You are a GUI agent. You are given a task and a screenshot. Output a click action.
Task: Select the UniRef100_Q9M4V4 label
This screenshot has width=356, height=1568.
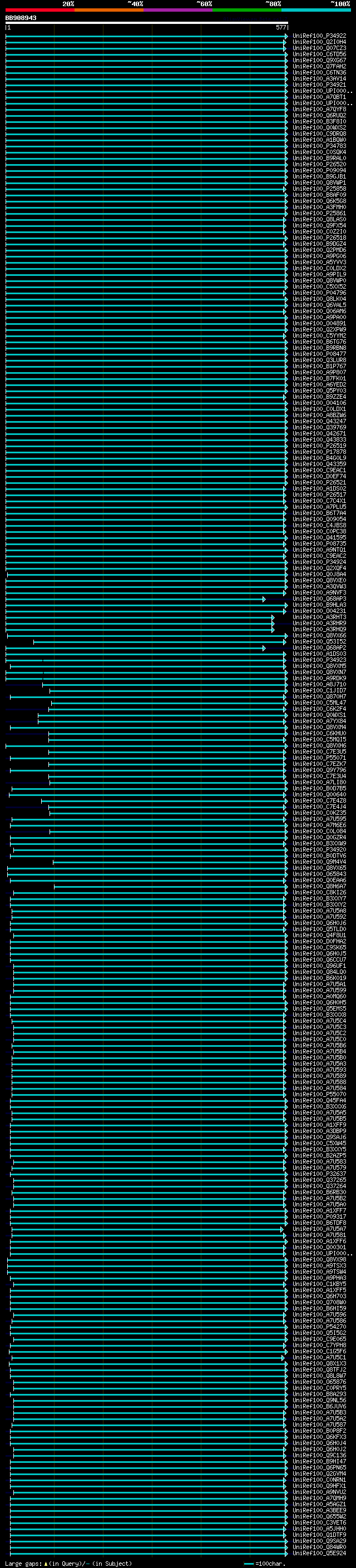[319, 862]
